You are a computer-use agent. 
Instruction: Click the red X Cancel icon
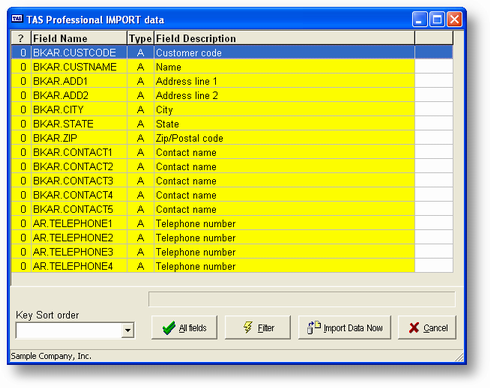click(414, 328)
